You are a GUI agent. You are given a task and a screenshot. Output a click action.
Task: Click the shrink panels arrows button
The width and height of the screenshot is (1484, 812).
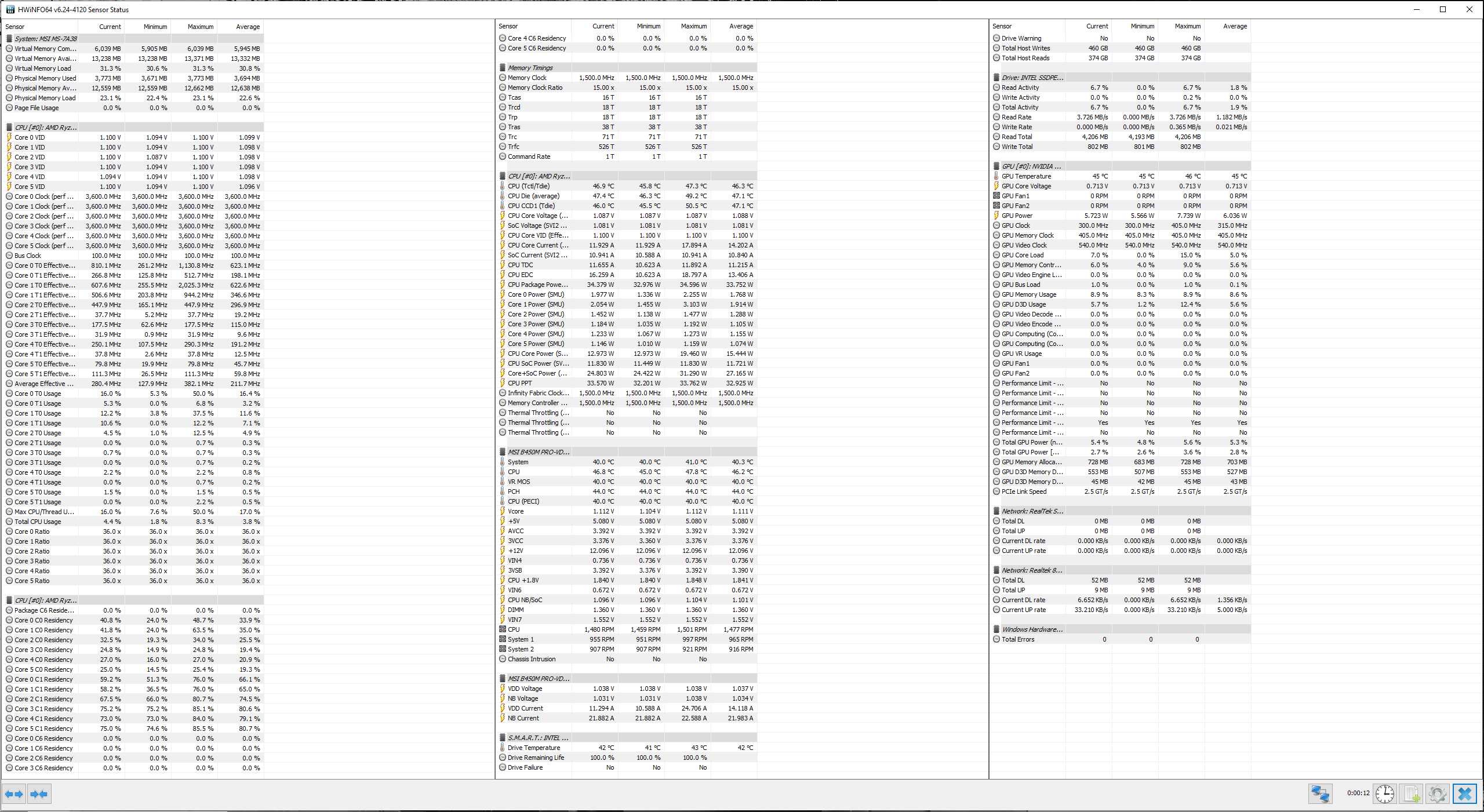click(39, 794)
